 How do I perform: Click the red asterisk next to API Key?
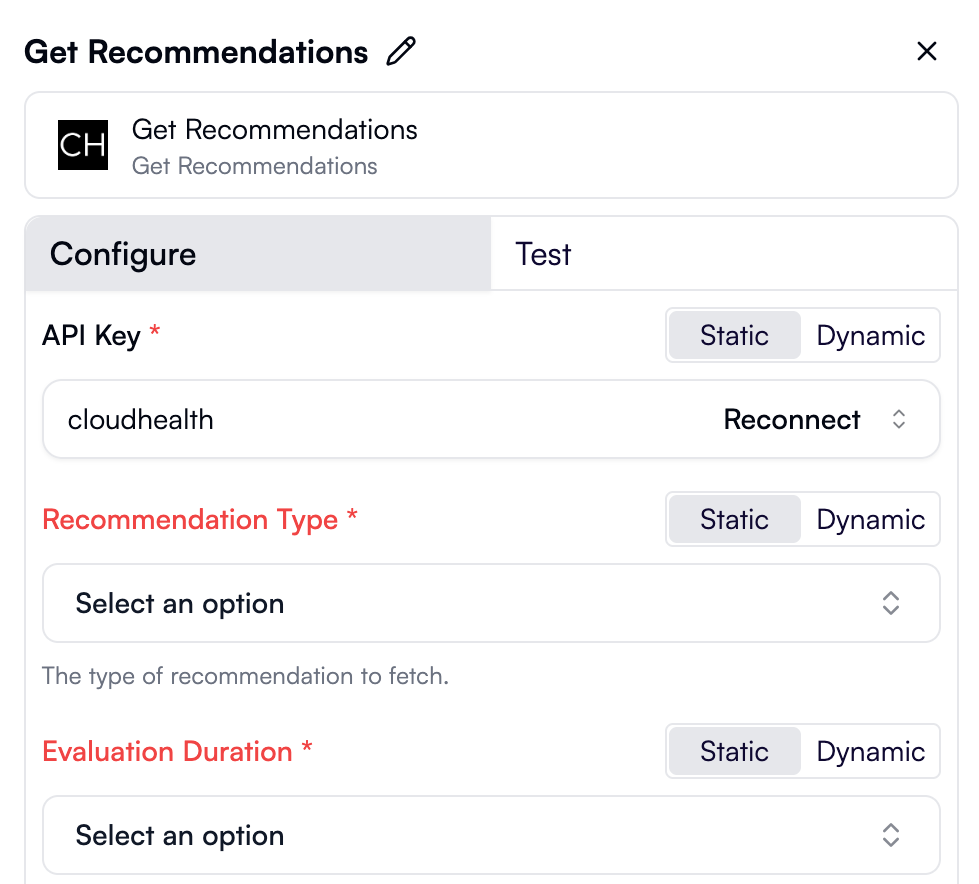pyautogui.click(x=155, y=330)
